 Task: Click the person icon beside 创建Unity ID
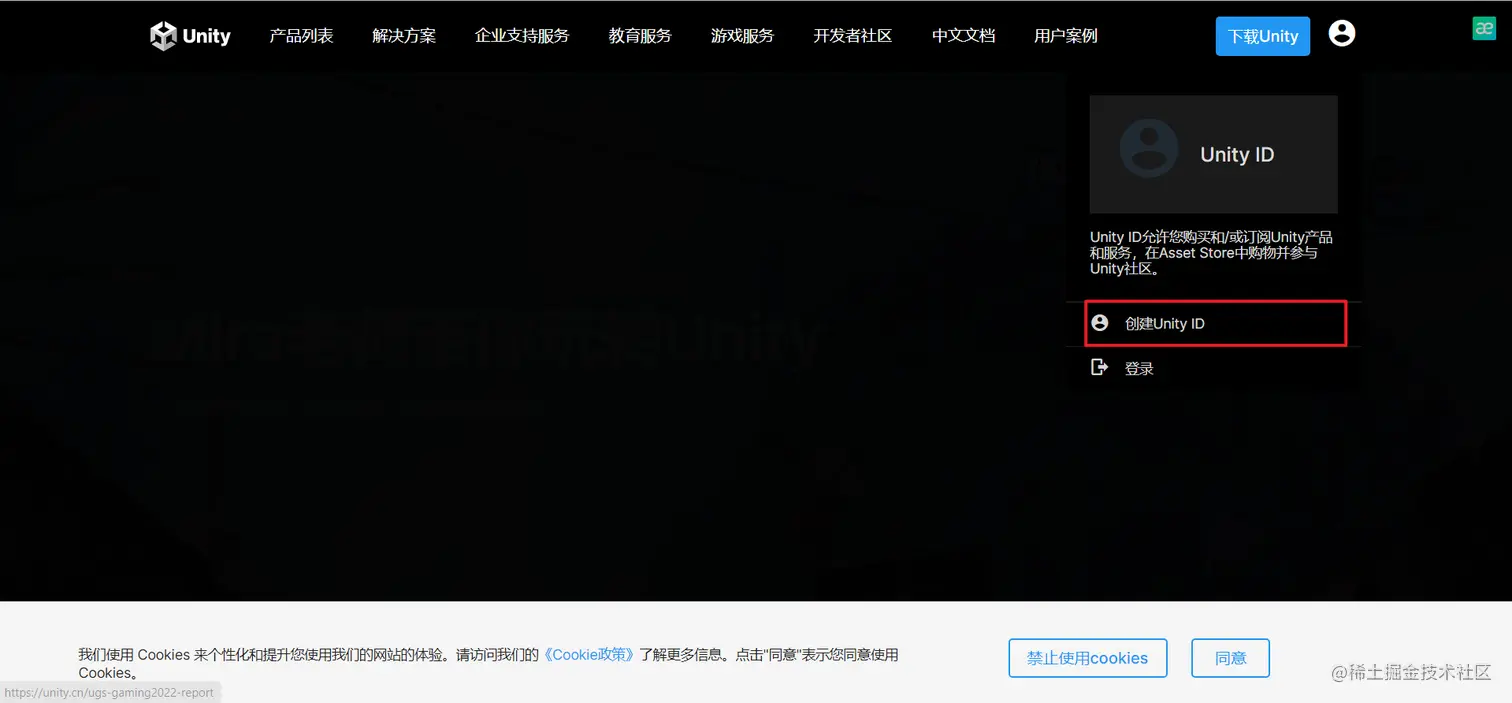click(x=1100, y=323)
